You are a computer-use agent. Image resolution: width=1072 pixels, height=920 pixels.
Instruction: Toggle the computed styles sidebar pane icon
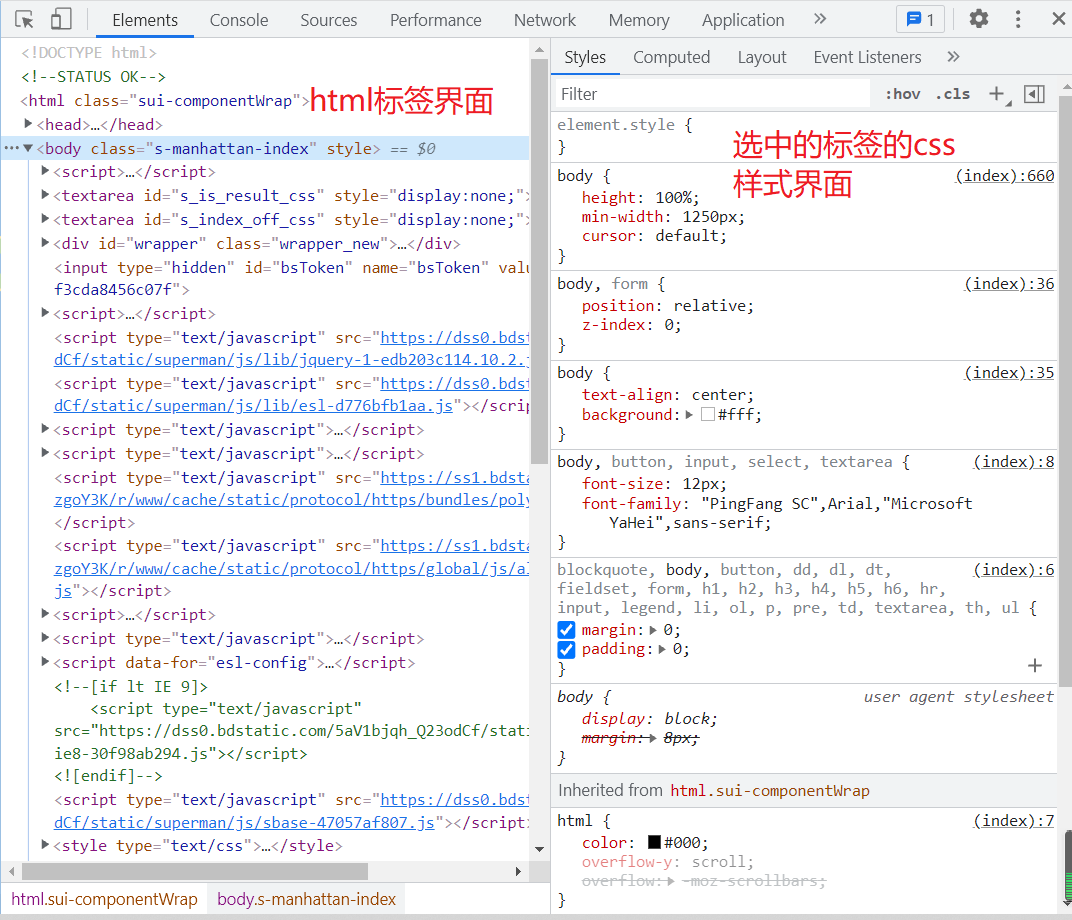coord(1035,94)
